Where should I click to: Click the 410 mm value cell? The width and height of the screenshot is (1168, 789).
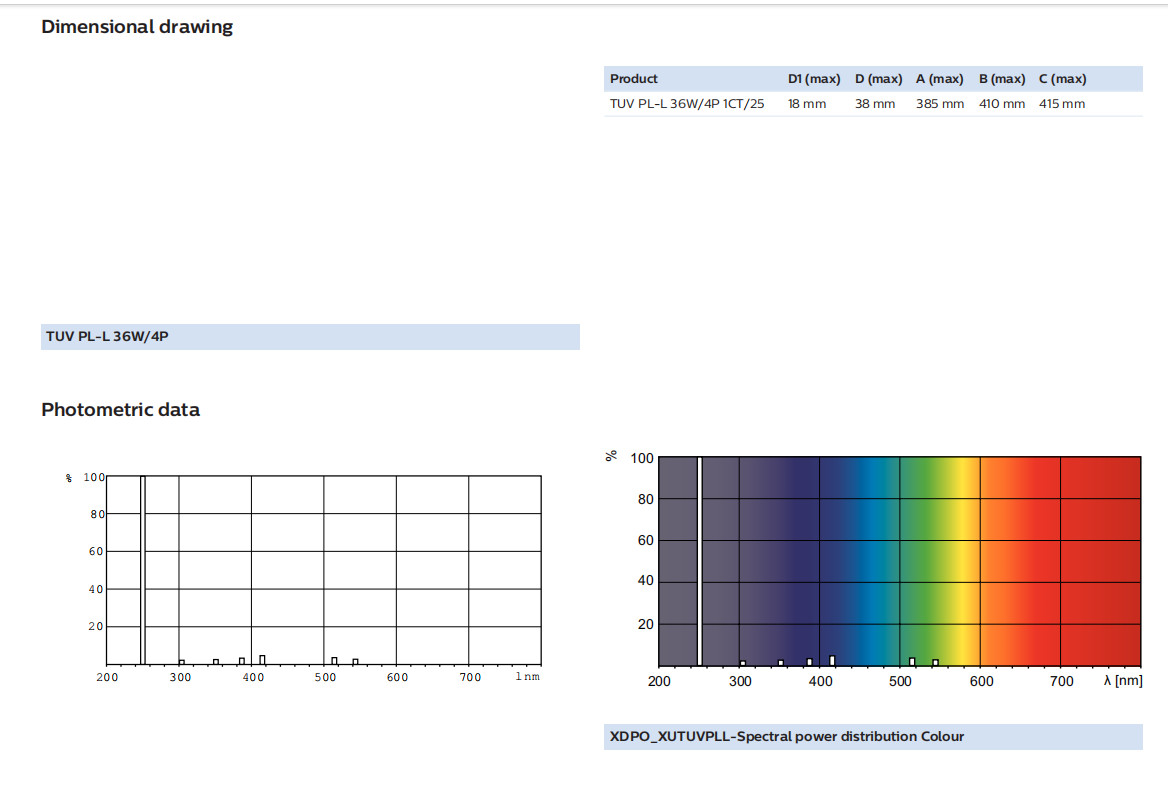point(1002,104)
